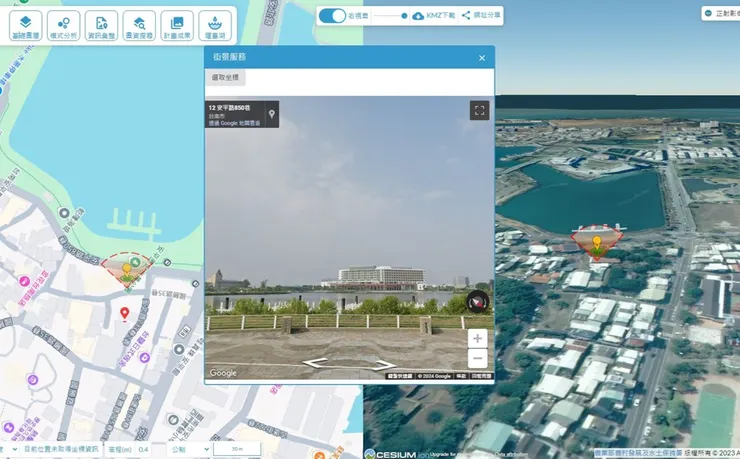Click the street view compass
The image size is (740, 459).
point(478,302)
